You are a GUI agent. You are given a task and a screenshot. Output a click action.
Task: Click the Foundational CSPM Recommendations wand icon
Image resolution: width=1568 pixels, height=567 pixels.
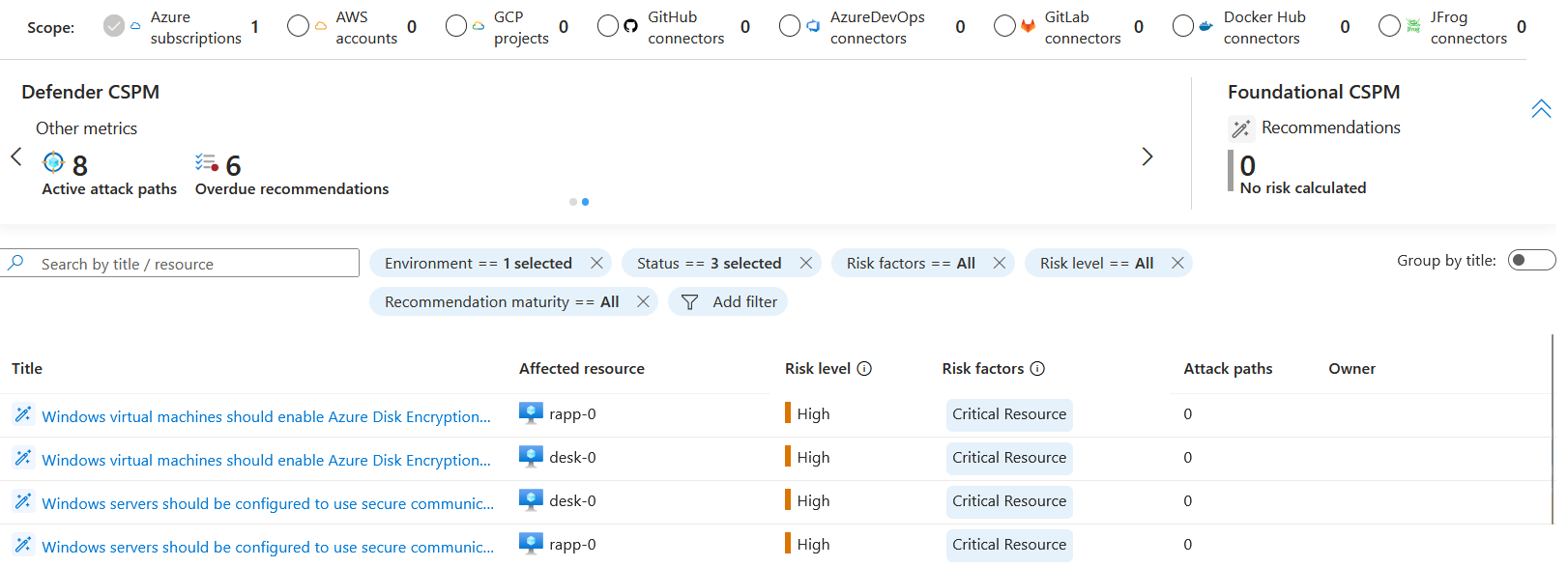coord(1241,128)
